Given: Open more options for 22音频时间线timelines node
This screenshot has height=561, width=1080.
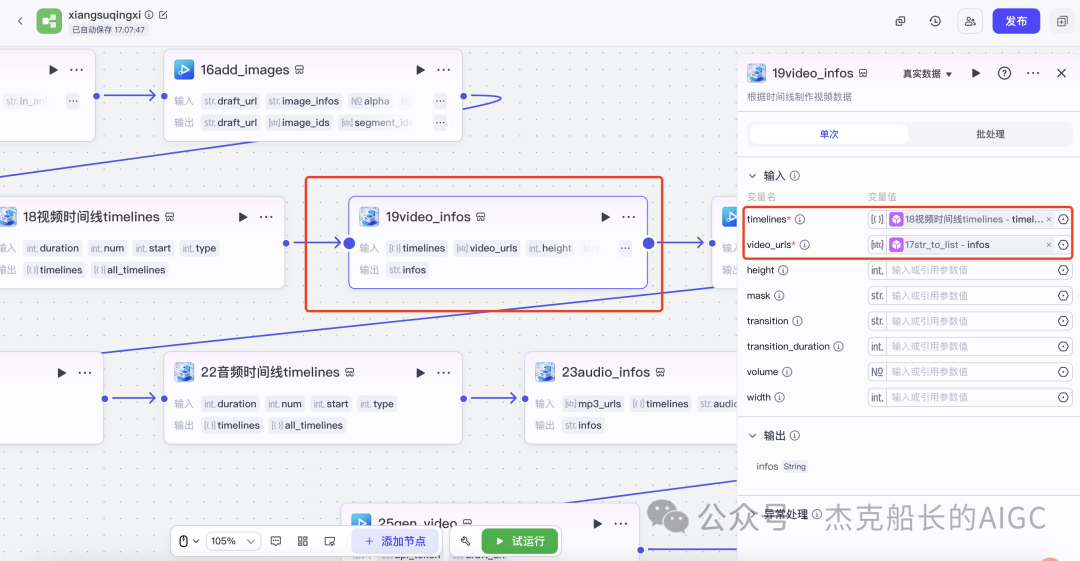Looking at the screenshot, I should click(x=444, y=373).
